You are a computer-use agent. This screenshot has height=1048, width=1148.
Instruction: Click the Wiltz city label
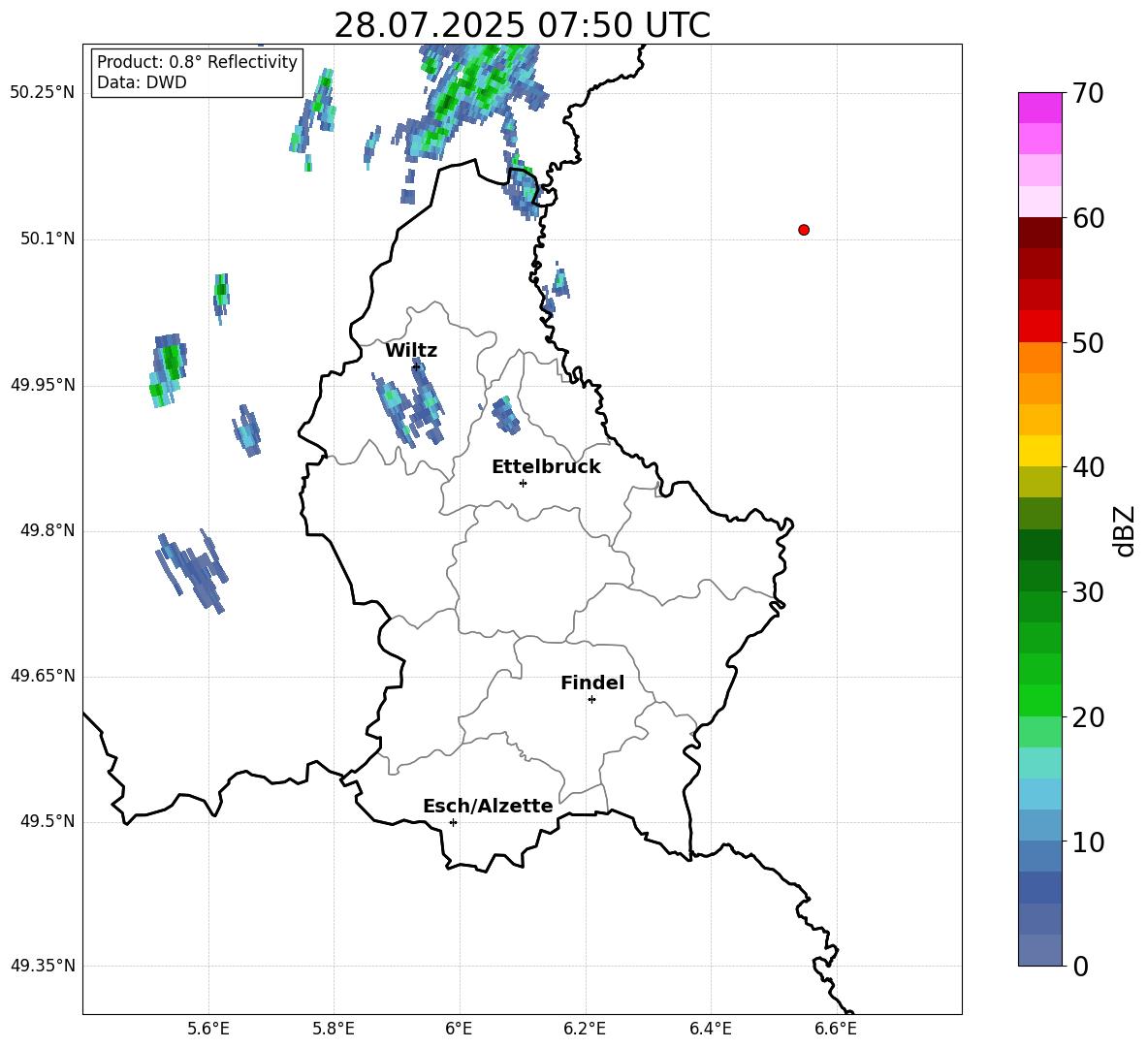click(411, 351)
